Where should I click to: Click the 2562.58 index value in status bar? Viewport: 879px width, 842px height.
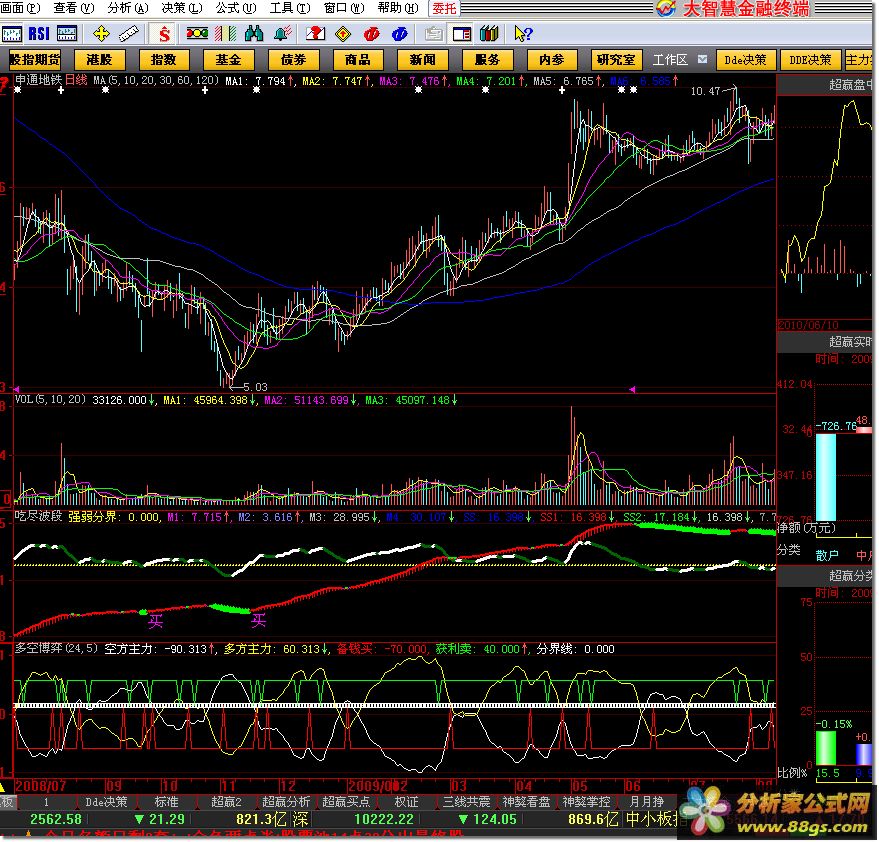click(55, 820)
